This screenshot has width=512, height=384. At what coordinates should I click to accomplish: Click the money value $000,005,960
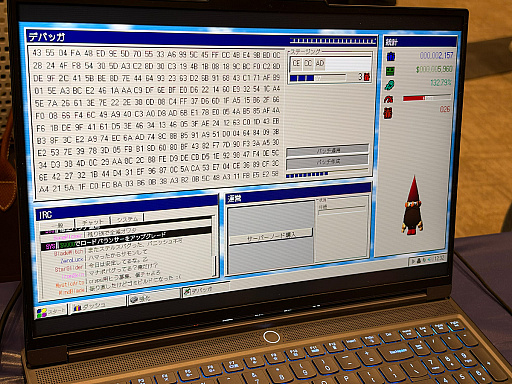click(x=434, y=69)
